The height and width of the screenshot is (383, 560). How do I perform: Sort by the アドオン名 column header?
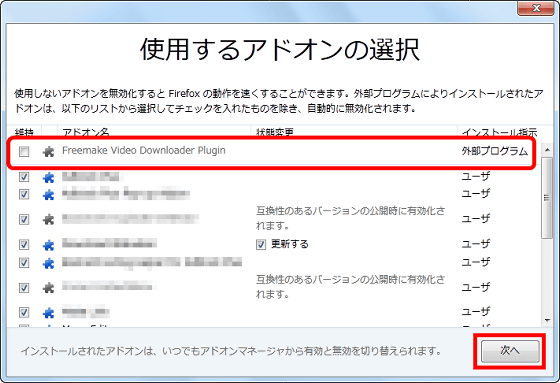coord(154,131)
